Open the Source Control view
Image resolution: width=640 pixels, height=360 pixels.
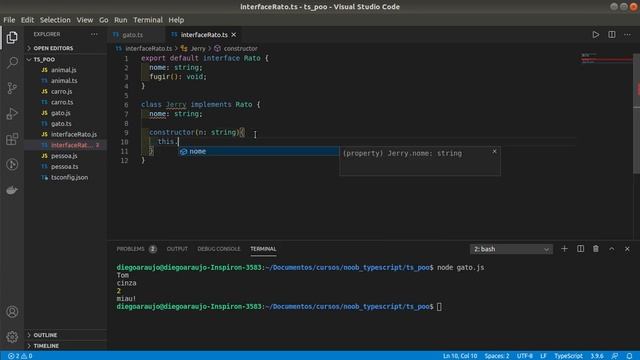click(12, 88)
